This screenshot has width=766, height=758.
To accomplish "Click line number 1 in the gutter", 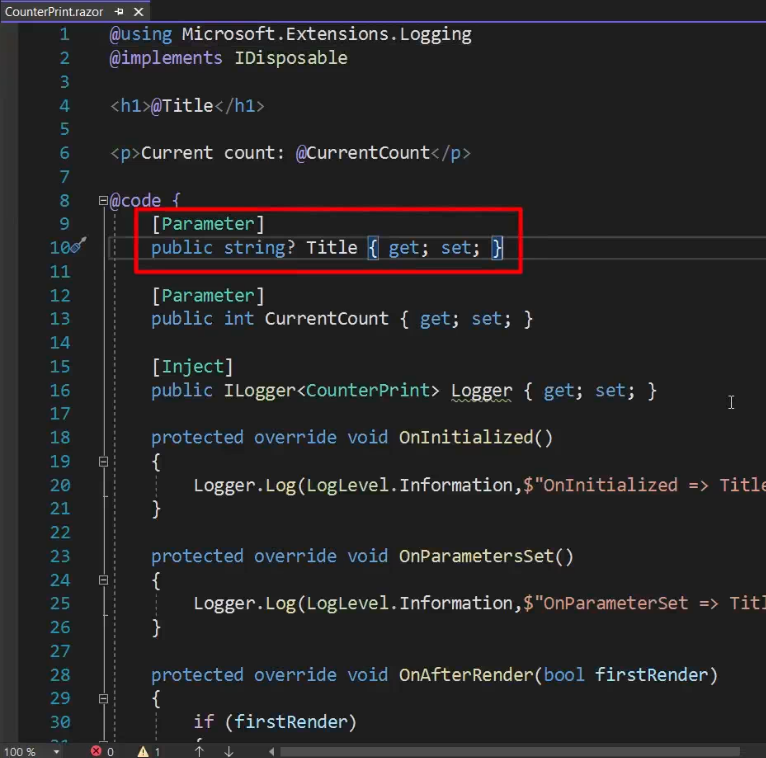I will (65, 34).
